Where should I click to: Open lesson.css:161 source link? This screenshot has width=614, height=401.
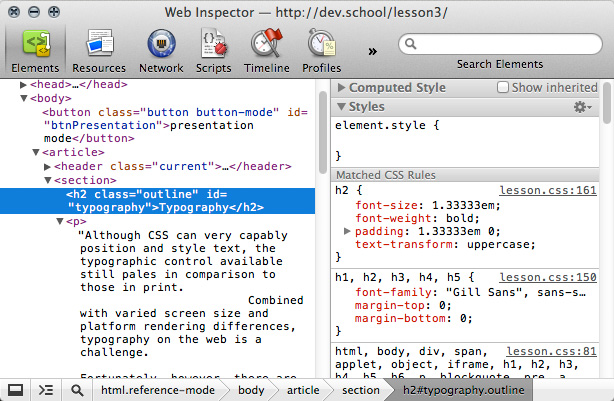548,190
